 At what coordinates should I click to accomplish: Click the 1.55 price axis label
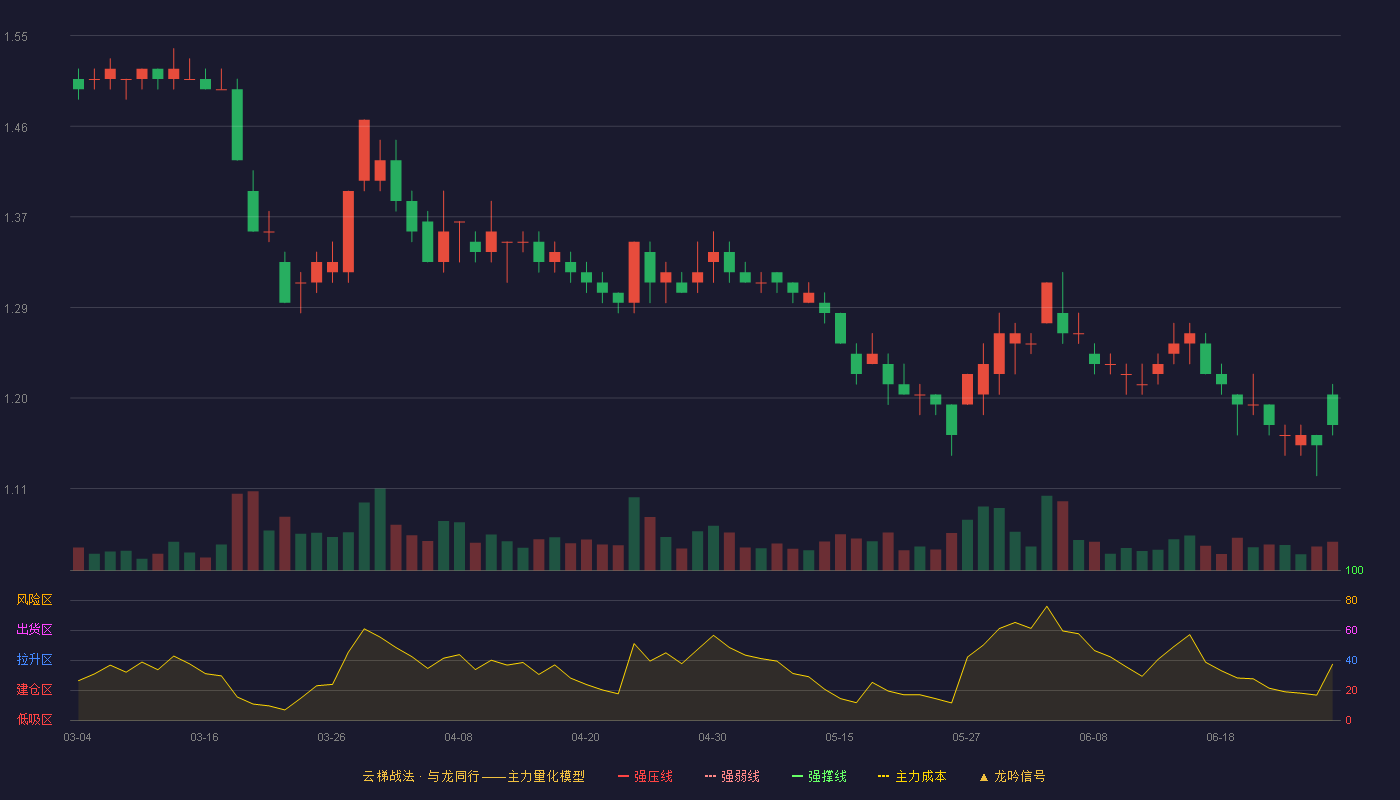16,37
